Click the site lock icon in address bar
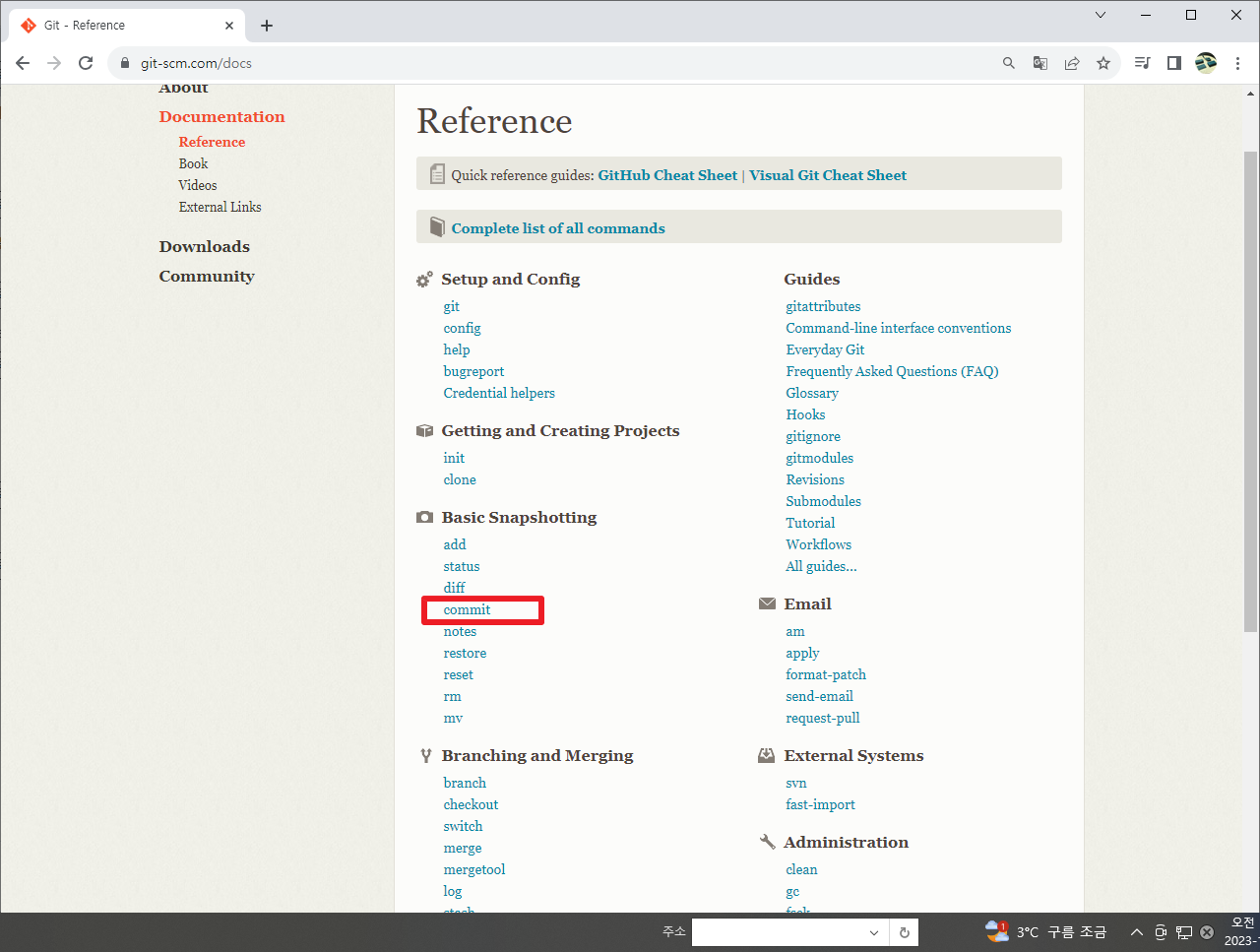The width and height of the screenshot is (1260, 952). pyautogui.click(x=124, y=63)
